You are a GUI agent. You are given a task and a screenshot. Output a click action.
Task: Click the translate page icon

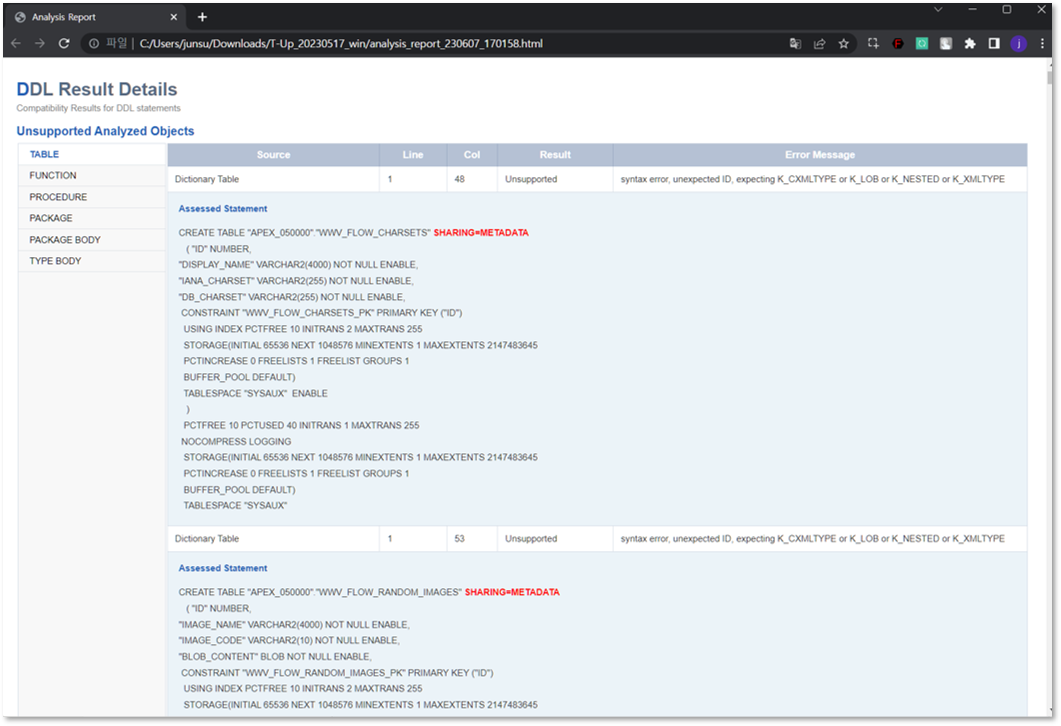(795, 44)
